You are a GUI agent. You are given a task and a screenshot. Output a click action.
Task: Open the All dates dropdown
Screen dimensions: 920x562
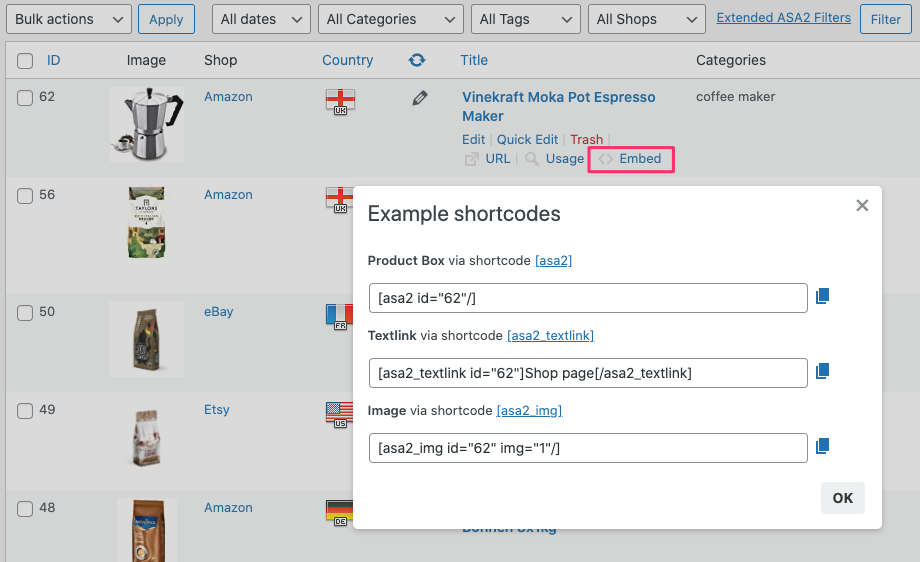(x=261, y=19)
